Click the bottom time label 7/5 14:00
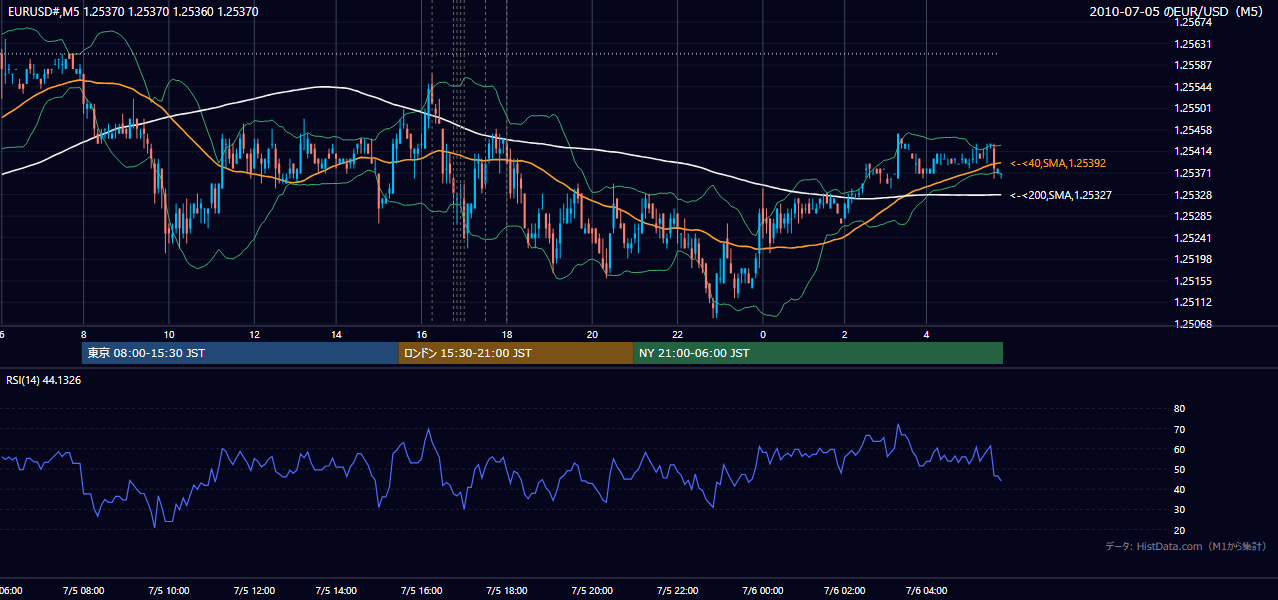The height and width of the screenshot is (600, 1278). (x=337, y=590)
